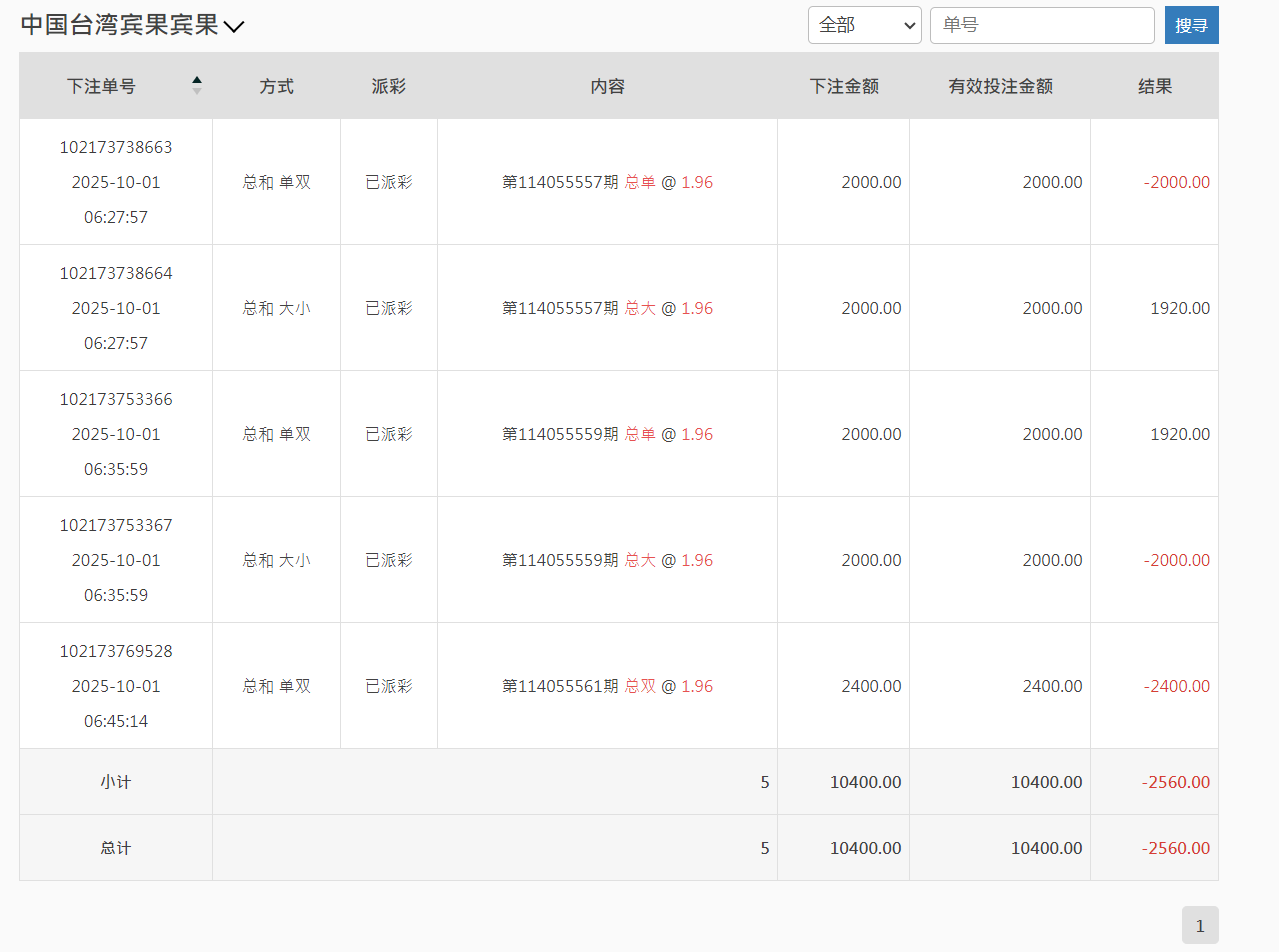The height and width of the screenshot is (952, 1279).
Task: Open page 1 in pagination
Action: click(1200, 925)
